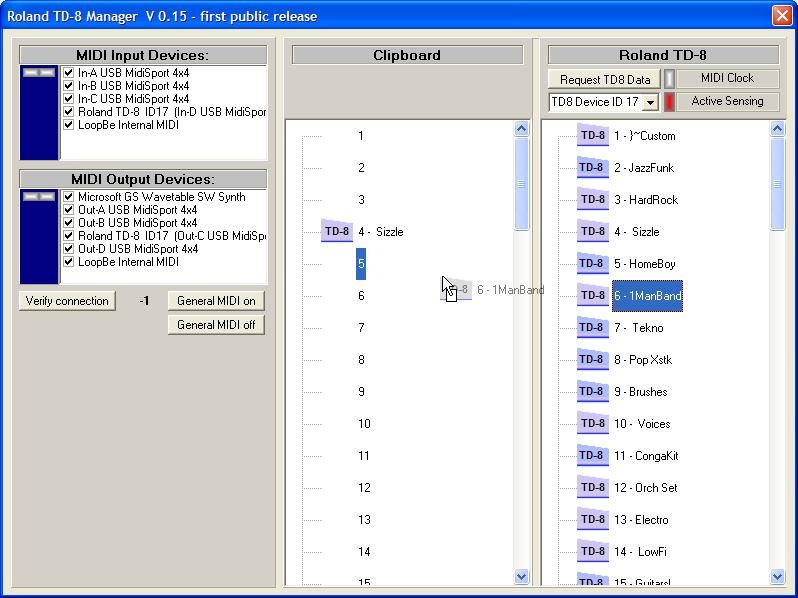Screen dimensions: 798x598
Task: Click the TD-8 icon beside 5 - HomeBoy
Action: (593, 264)
